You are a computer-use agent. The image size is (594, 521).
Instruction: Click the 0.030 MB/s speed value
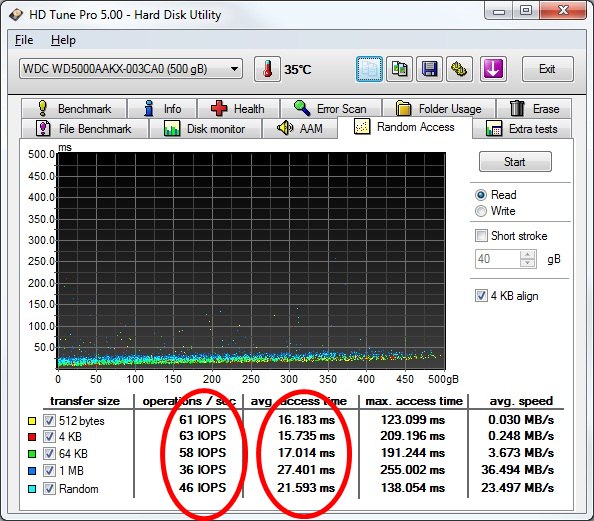(521, 420)
